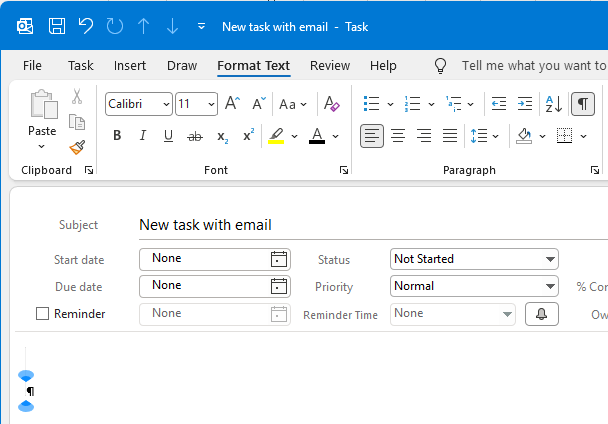
Task: Click the Outlook app icon
Action: coord(25,26)
